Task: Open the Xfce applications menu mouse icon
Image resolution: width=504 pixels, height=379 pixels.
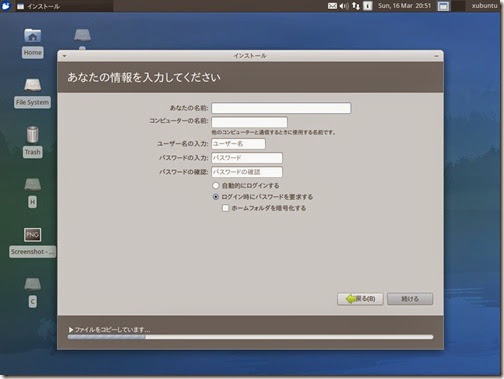Action: coord(6,6)
